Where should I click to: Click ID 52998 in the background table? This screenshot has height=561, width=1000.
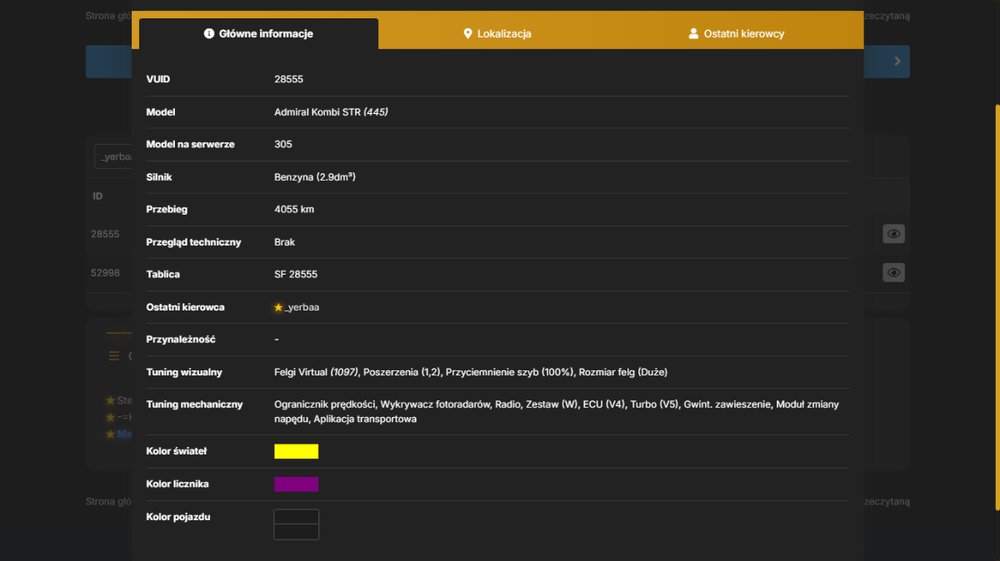pos(105,273)
